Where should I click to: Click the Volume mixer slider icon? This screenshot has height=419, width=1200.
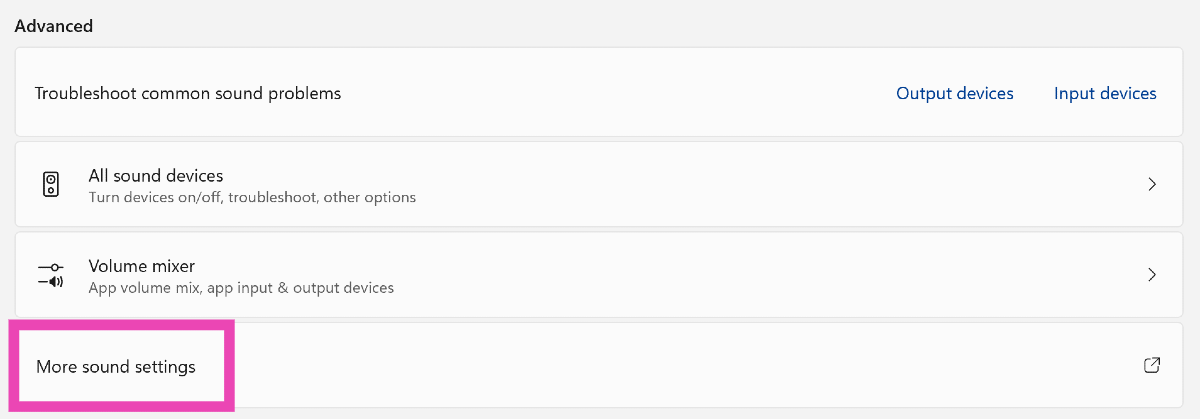[x=50, y=275]
